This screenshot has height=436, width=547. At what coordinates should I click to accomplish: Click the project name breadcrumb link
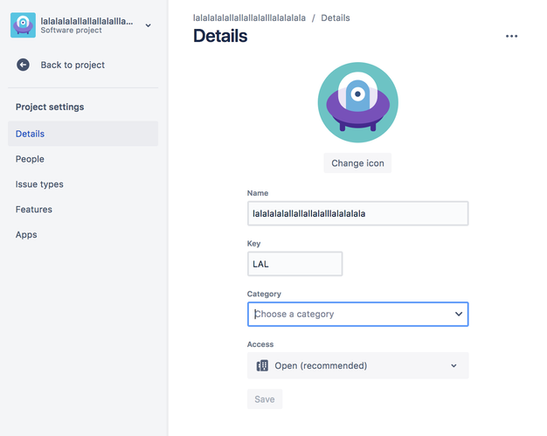[x=249, y=18]
